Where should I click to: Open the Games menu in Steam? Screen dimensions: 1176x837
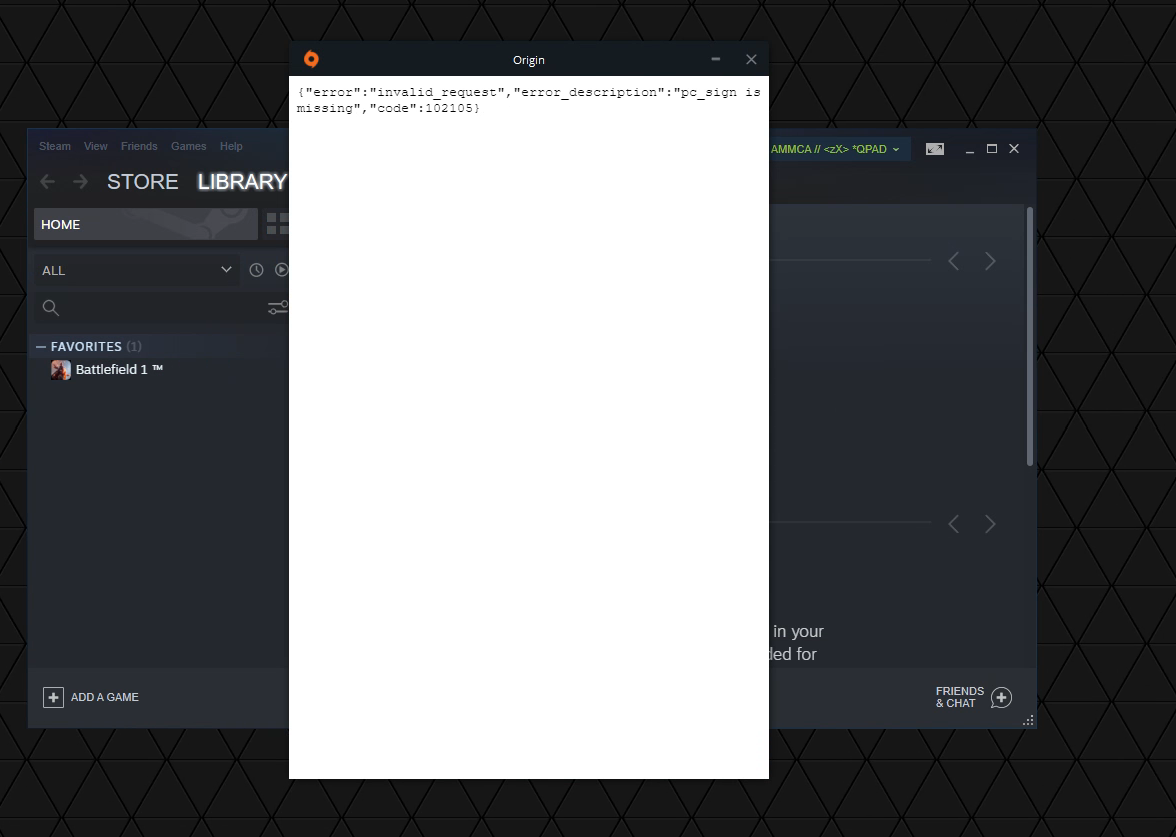188,146
